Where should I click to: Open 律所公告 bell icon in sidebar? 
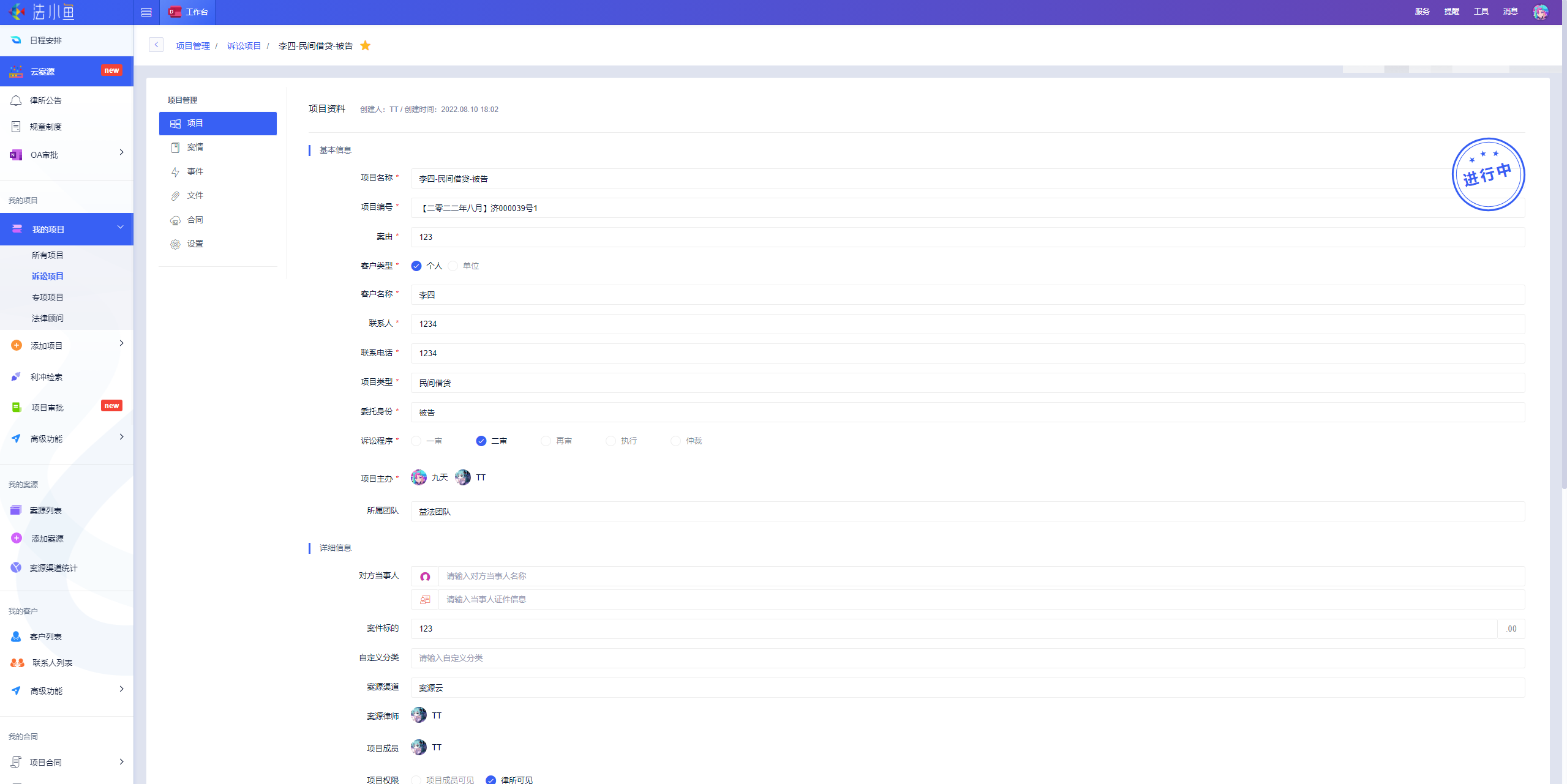click(17, 100)
